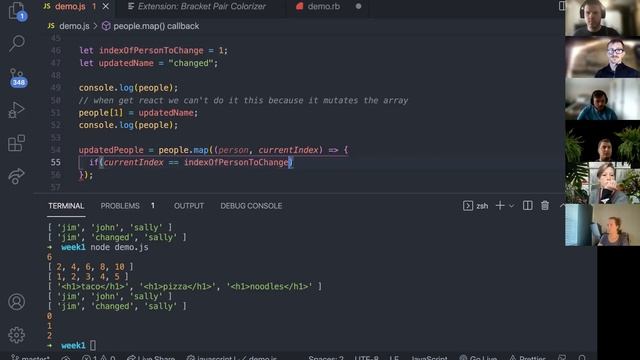Click the UTF-8 encoding status item

click(367, 358)
